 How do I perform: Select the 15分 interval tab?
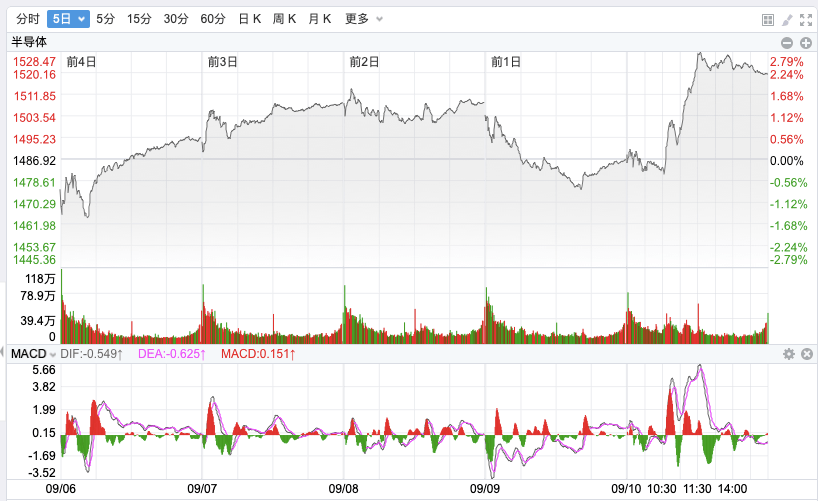pos(140,19)
